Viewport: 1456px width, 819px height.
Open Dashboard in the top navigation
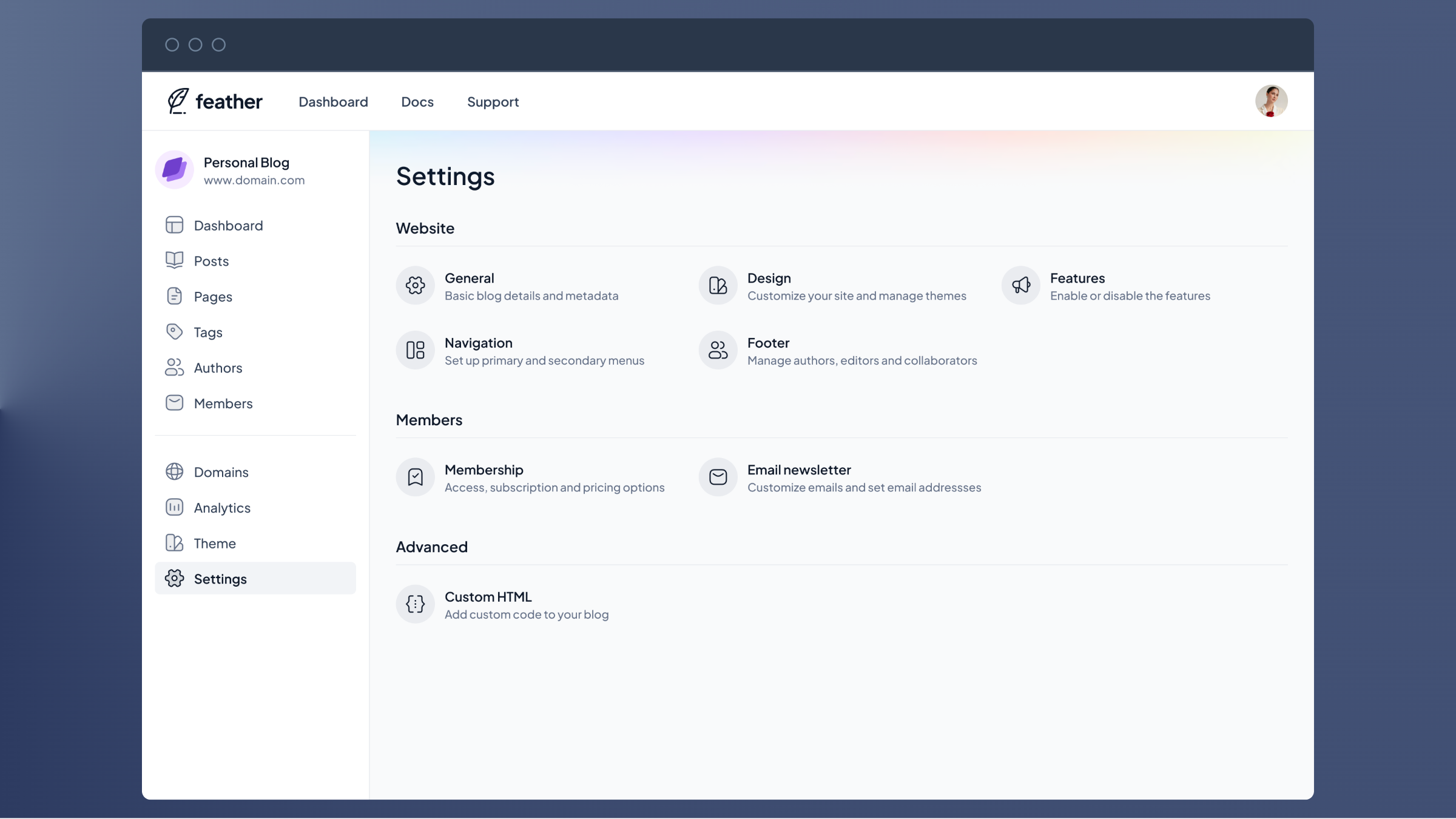click(333, 102)
